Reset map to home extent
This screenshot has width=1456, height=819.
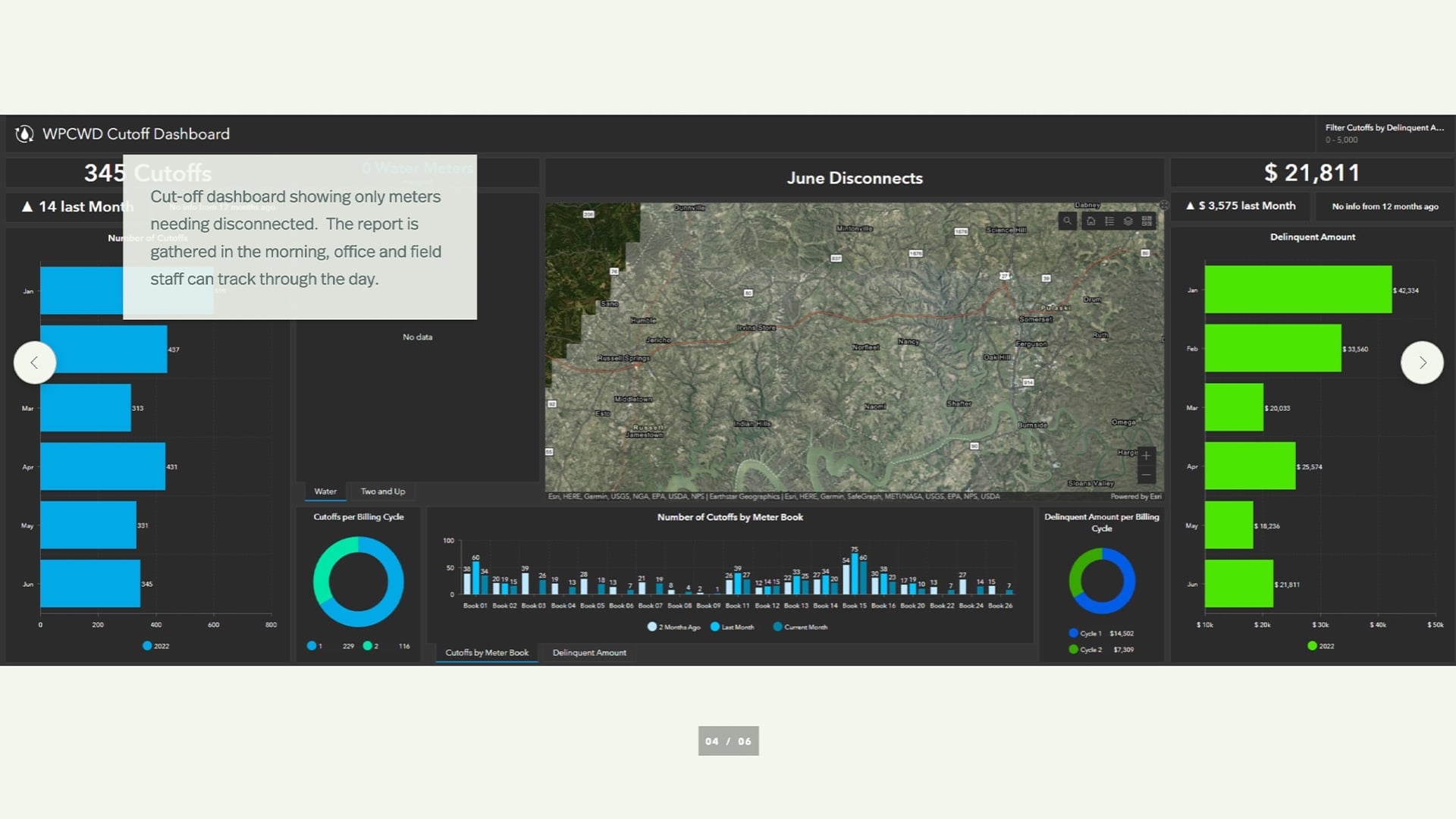pyautogui.click(x=1090, y=221)
